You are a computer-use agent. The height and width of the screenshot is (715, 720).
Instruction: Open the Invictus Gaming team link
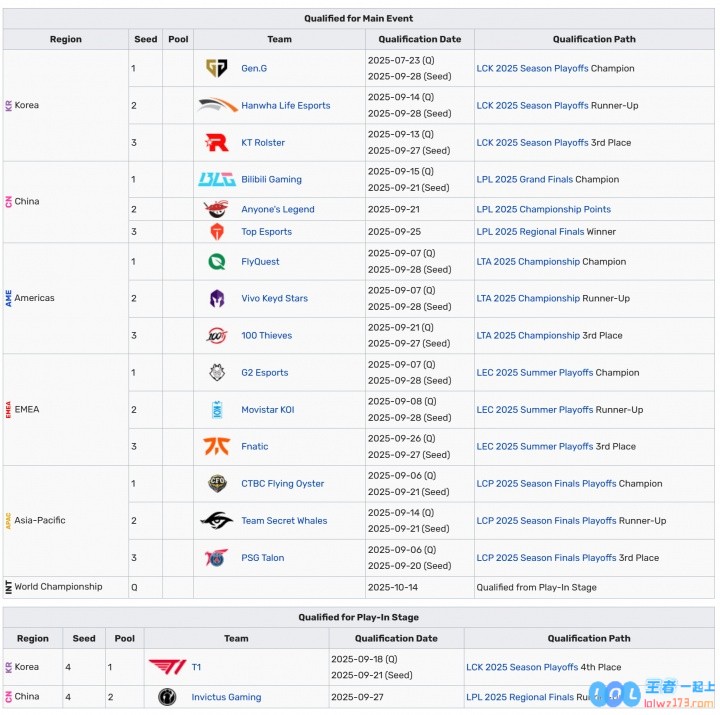coord(226,697)
